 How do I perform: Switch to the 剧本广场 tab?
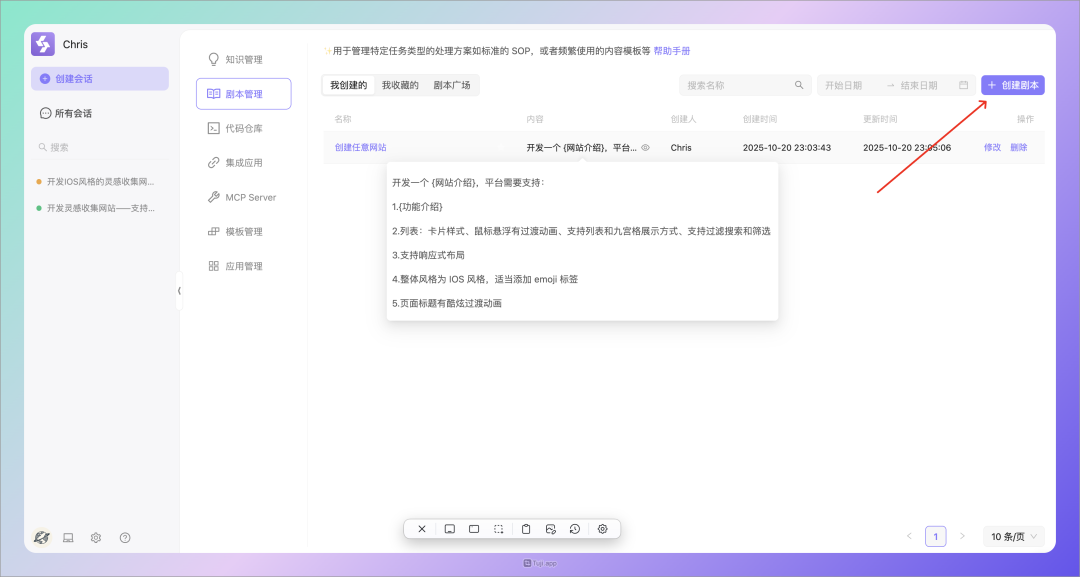[x=452, y=86]
